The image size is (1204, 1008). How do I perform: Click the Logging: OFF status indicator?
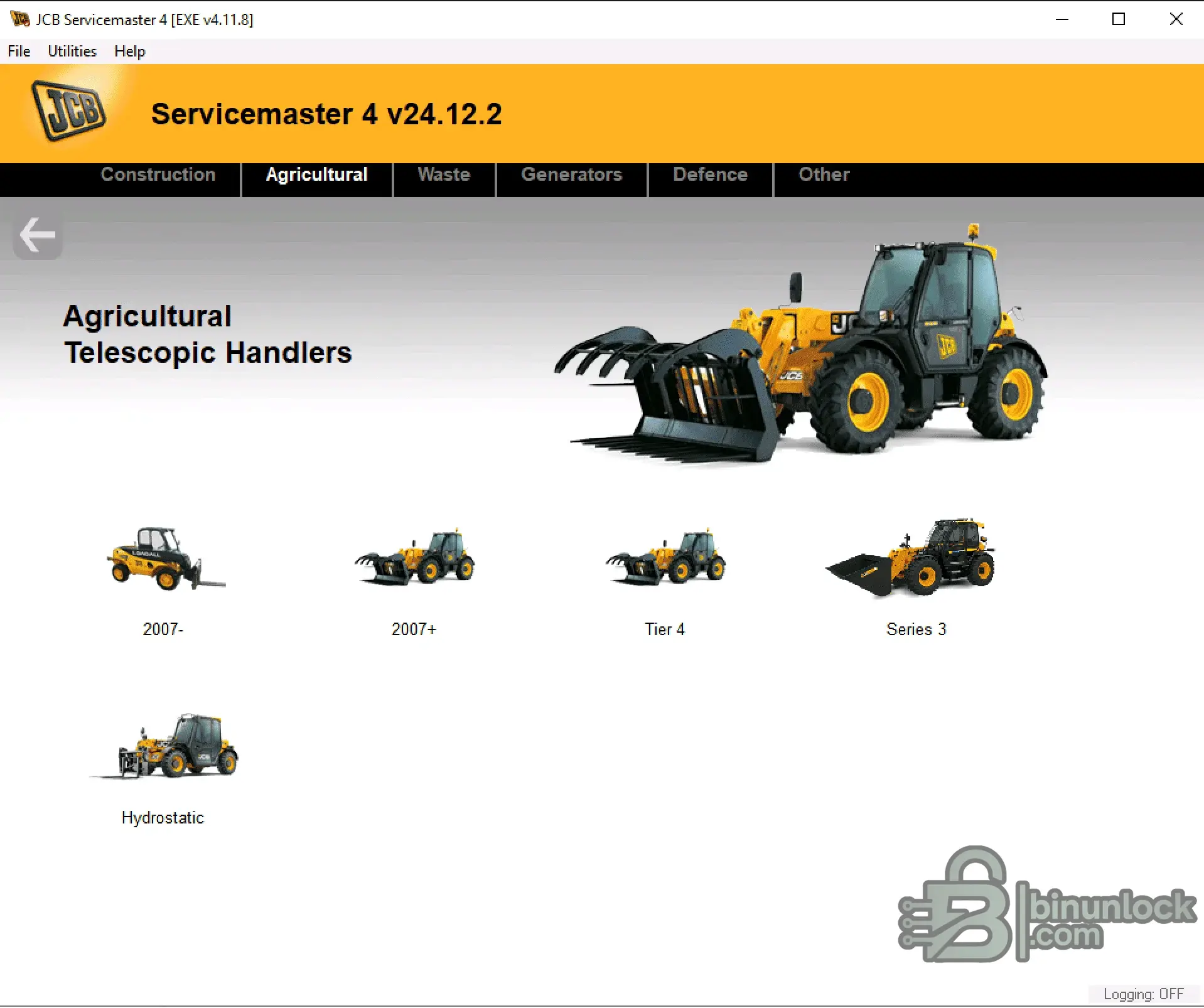point(1143,994)
